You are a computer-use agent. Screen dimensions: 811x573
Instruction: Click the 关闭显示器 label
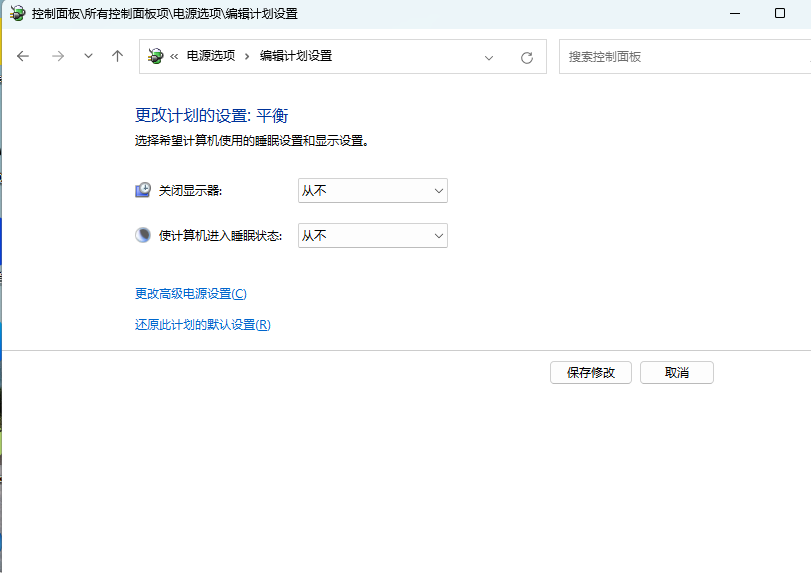(x=190, y=191)
